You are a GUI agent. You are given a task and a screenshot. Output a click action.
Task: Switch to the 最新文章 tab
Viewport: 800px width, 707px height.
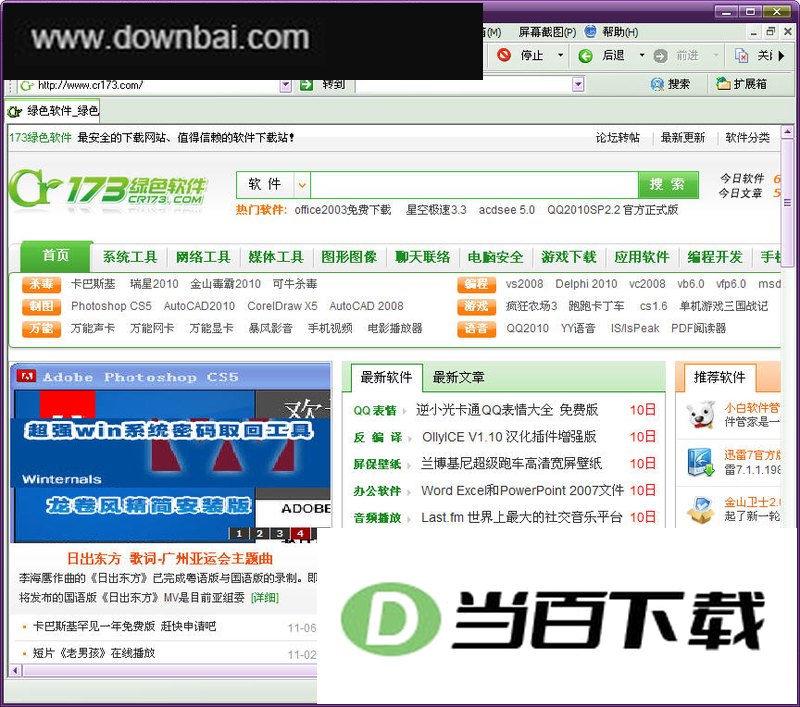(x=458, y=377)
